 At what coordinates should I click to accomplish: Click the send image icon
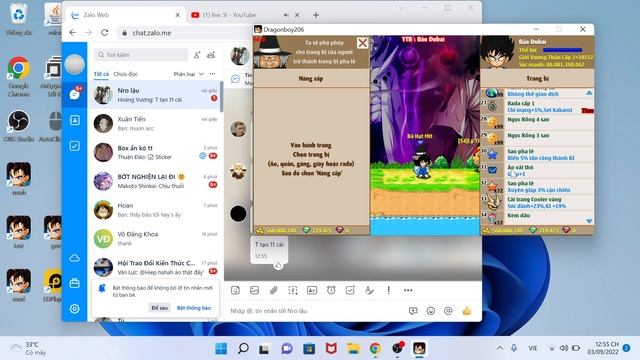(254, 290)
